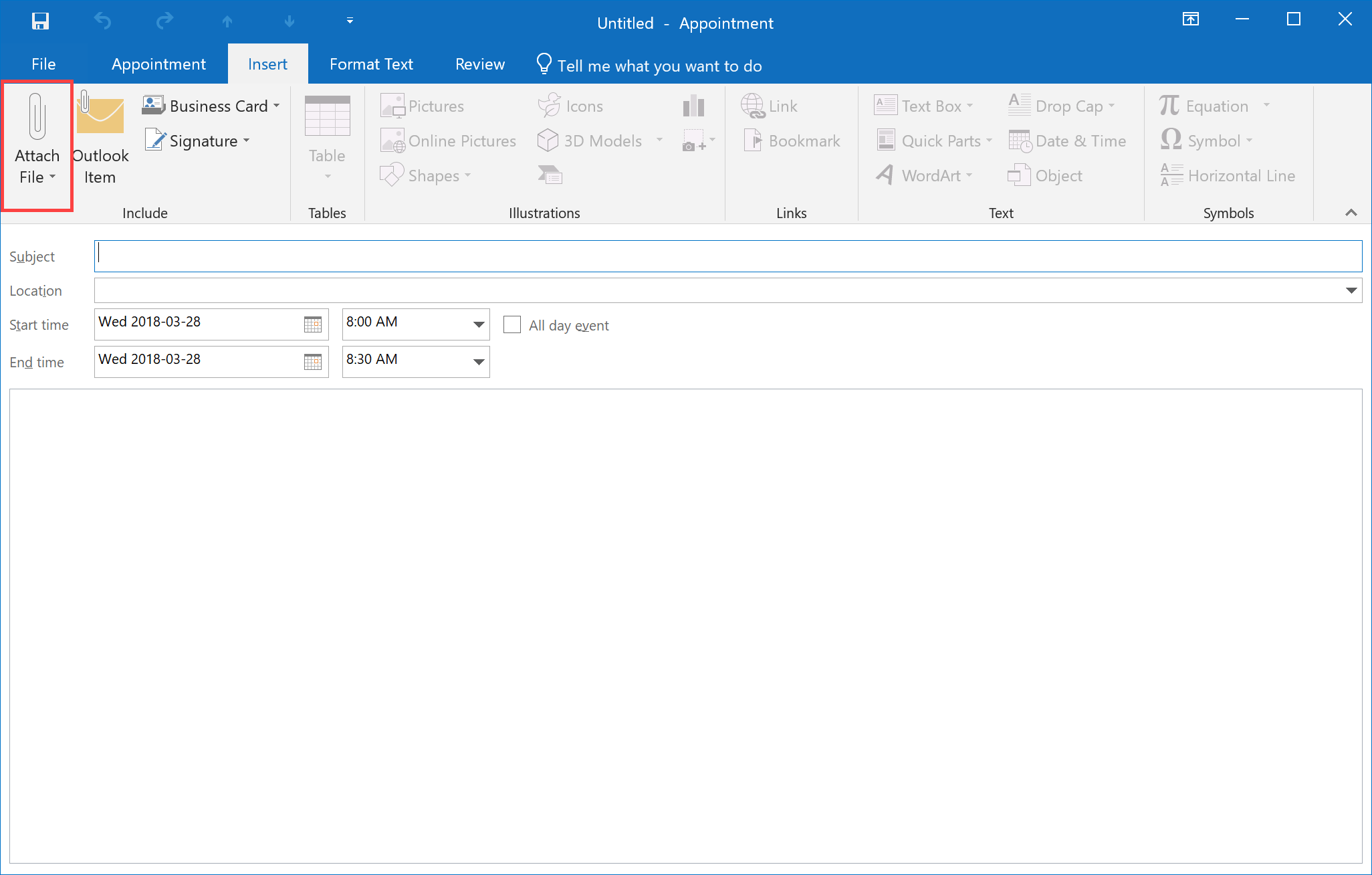Click the Attach File icon
This screenshot has height=875, width=1372.
tap(37, 142)
